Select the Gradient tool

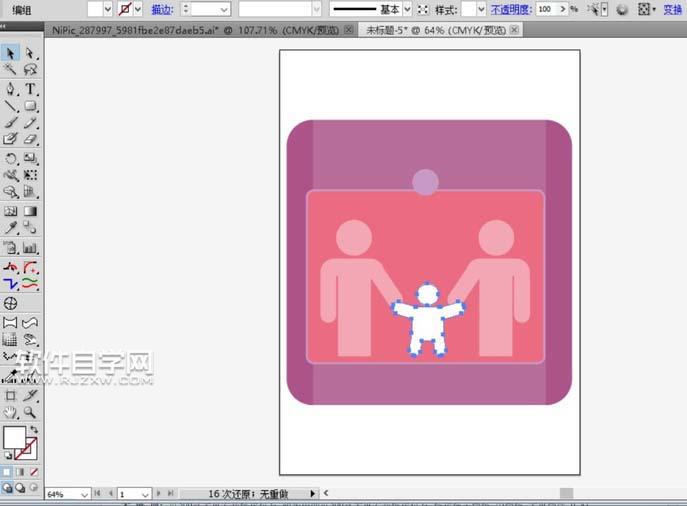click(30, 211)
